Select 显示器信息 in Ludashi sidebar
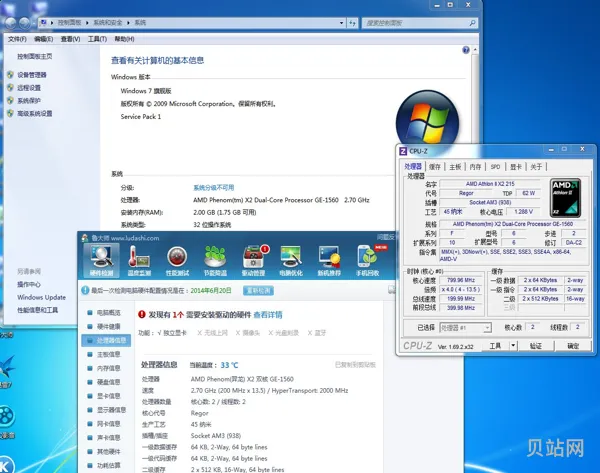The image size is (600, 473). (x=107, y=410)
